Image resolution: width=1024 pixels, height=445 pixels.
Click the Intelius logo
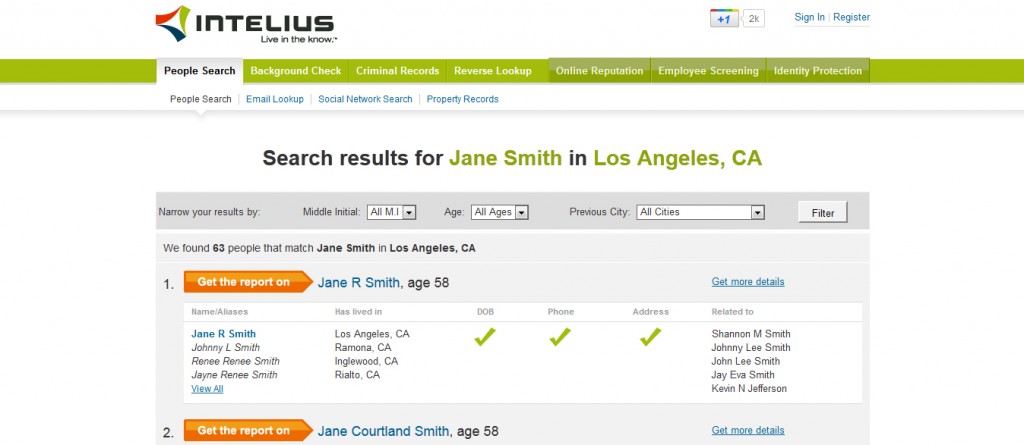point(245,24)
